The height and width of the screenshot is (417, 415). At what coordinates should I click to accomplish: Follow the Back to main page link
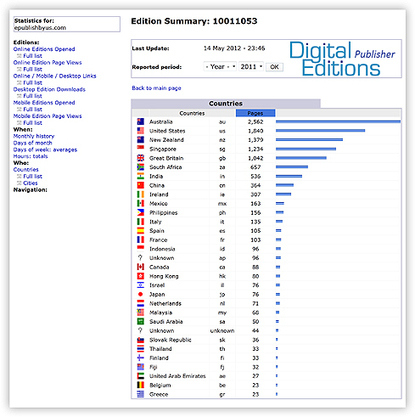coord(156,88)
